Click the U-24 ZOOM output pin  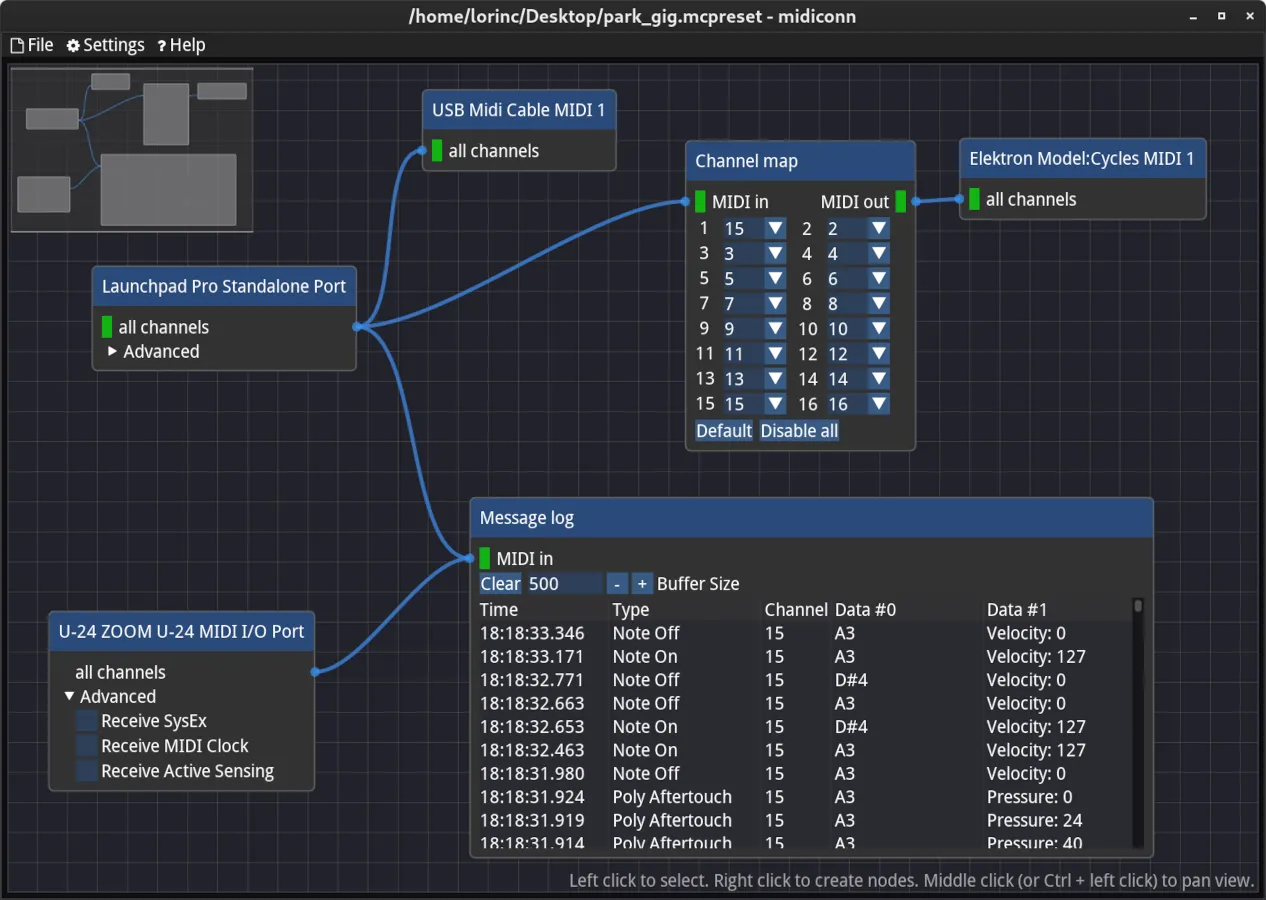[315, 672]
